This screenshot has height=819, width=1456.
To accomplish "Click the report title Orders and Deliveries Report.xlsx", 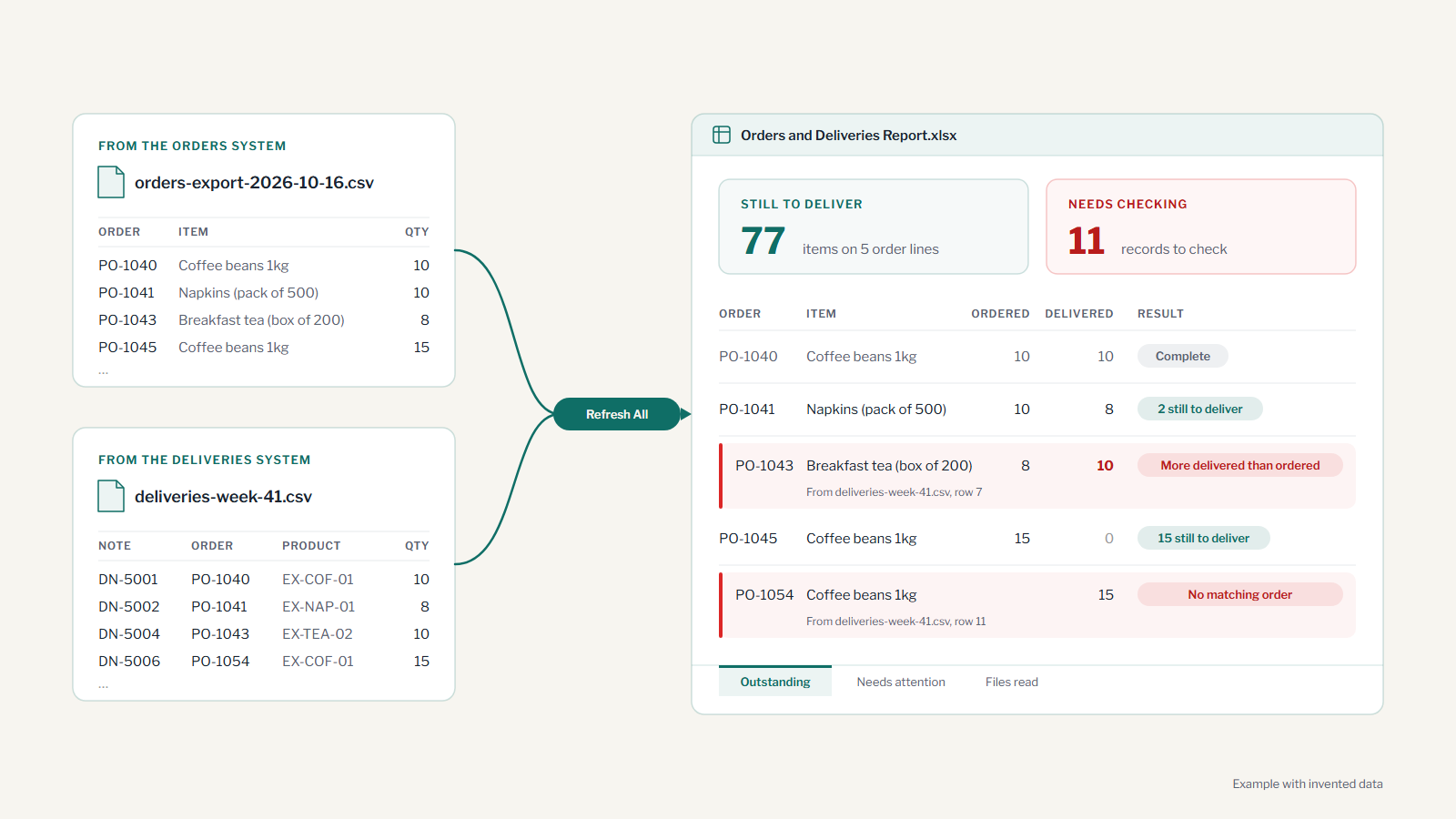I will (849, 136).
